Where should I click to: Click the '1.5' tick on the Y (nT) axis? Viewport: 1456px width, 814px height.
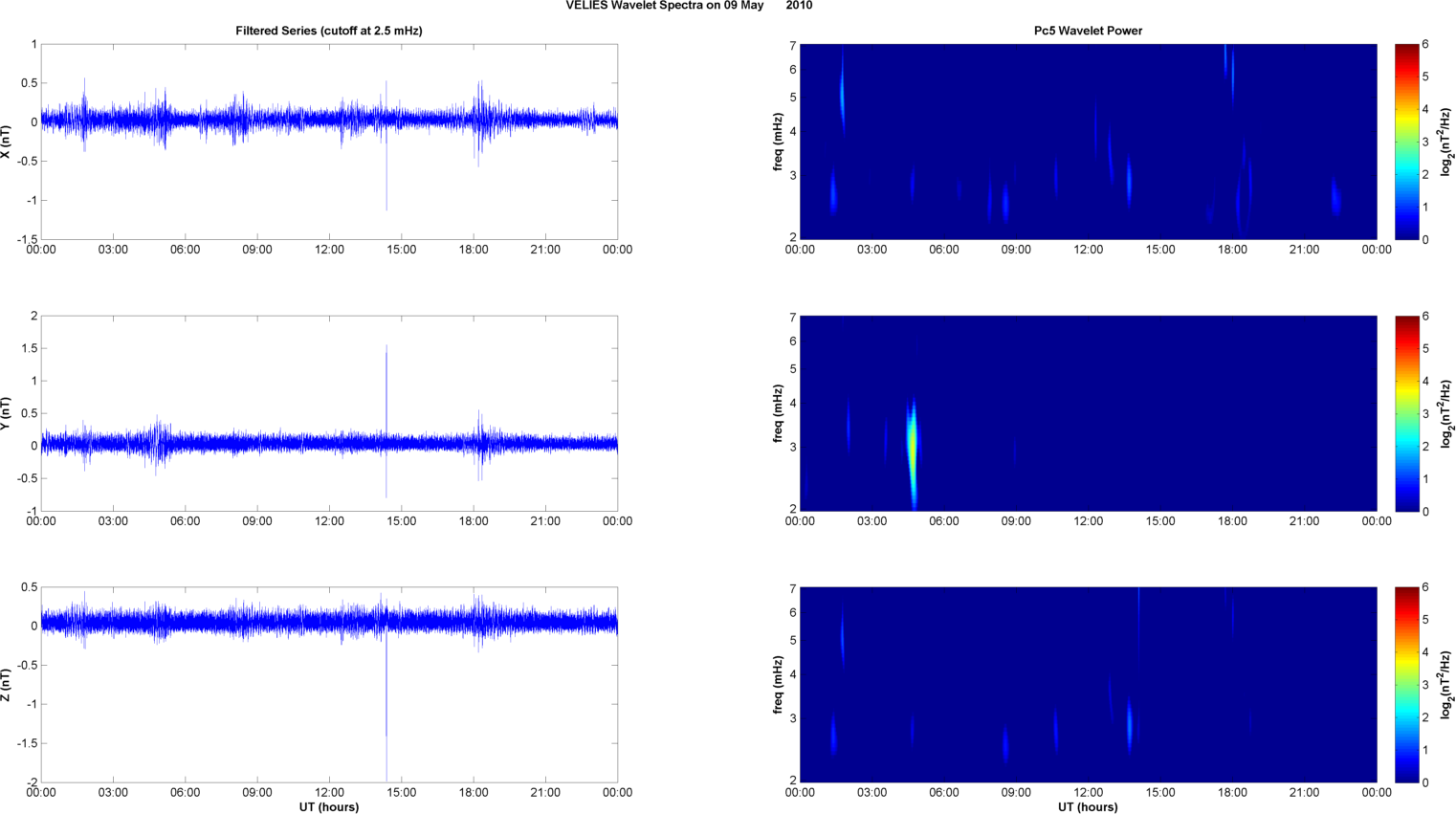28,348
